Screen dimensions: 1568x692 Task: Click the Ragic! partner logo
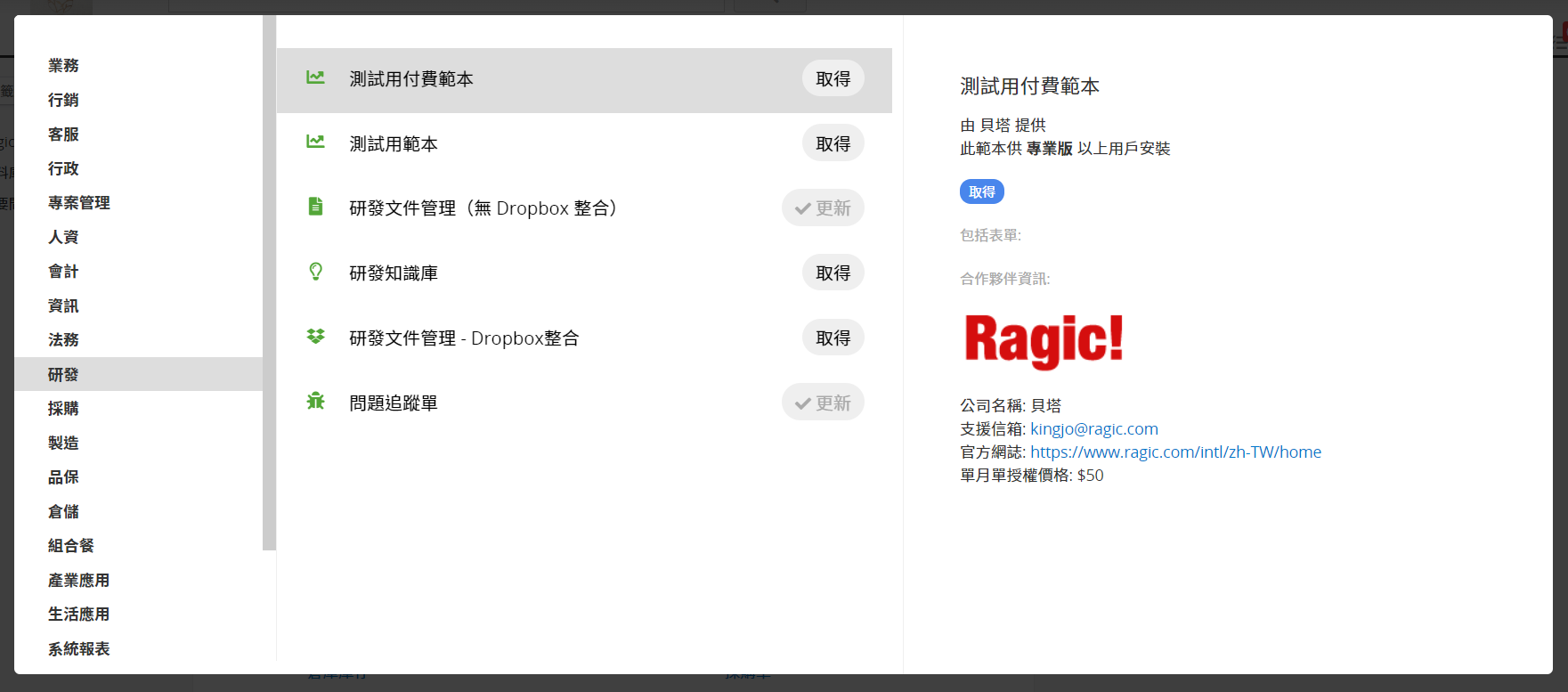(x=1044, y=341)
